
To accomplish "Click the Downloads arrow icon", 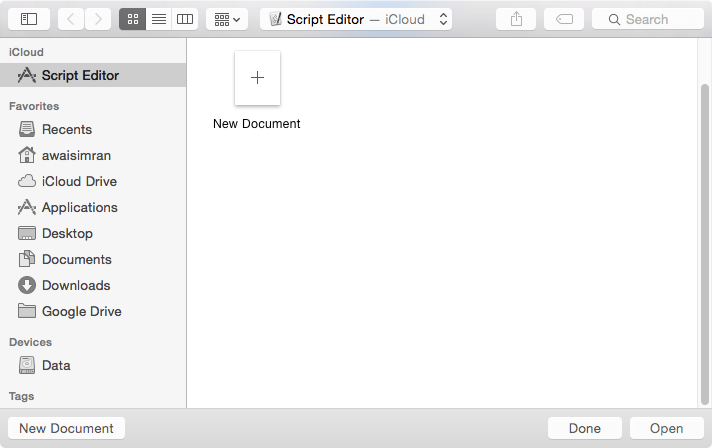I will (x=27, y=285).
